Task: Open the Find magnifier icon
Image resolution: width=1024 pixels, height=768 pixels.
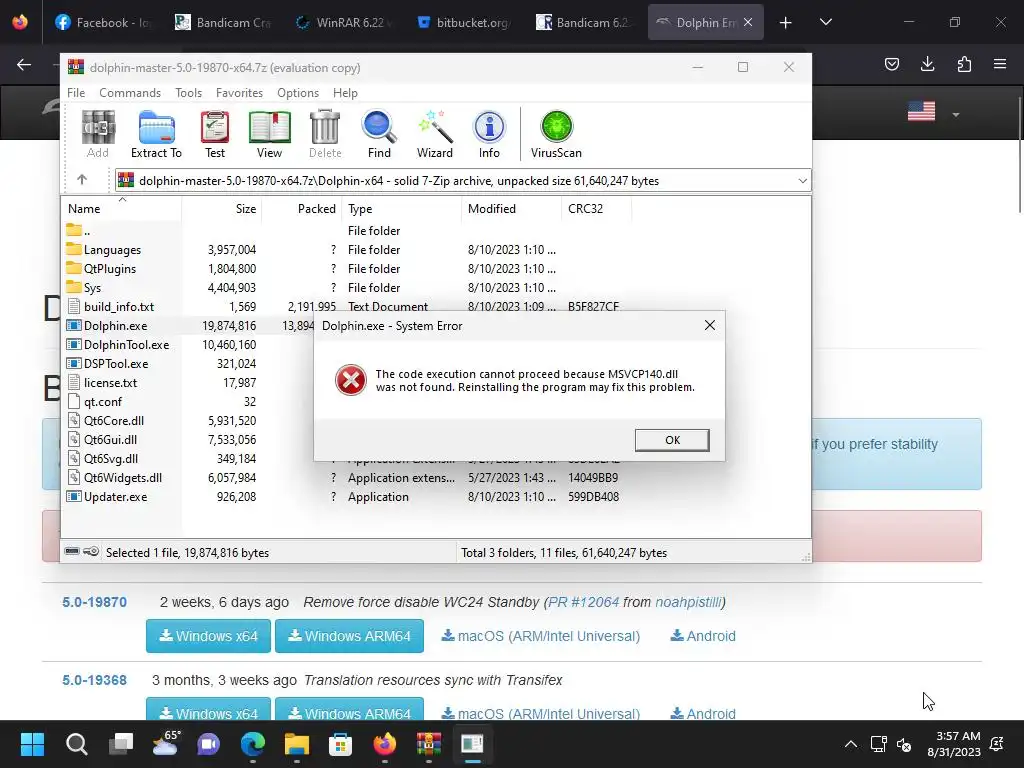Action: coord(379,134)
